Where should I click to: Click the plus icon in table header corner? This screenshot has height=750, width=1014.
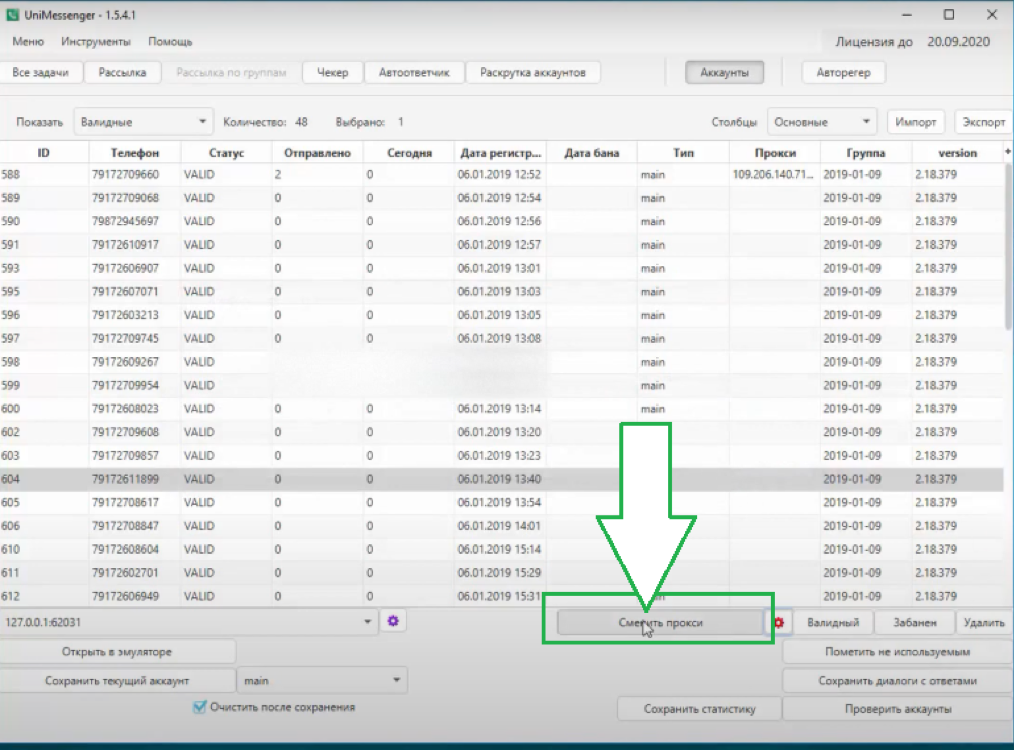click(1008, 151)
